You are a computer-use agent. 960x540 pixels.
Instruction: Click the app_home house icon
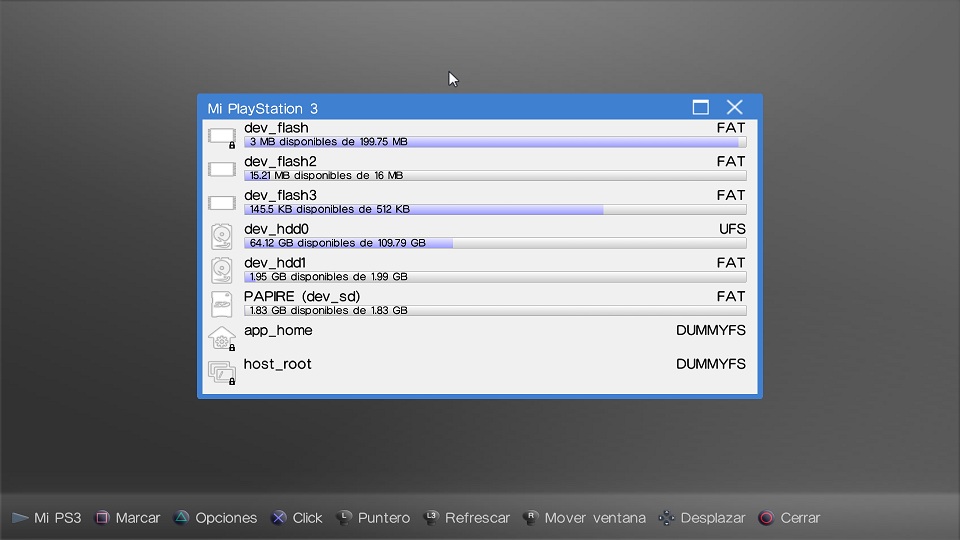click(222, 338)
